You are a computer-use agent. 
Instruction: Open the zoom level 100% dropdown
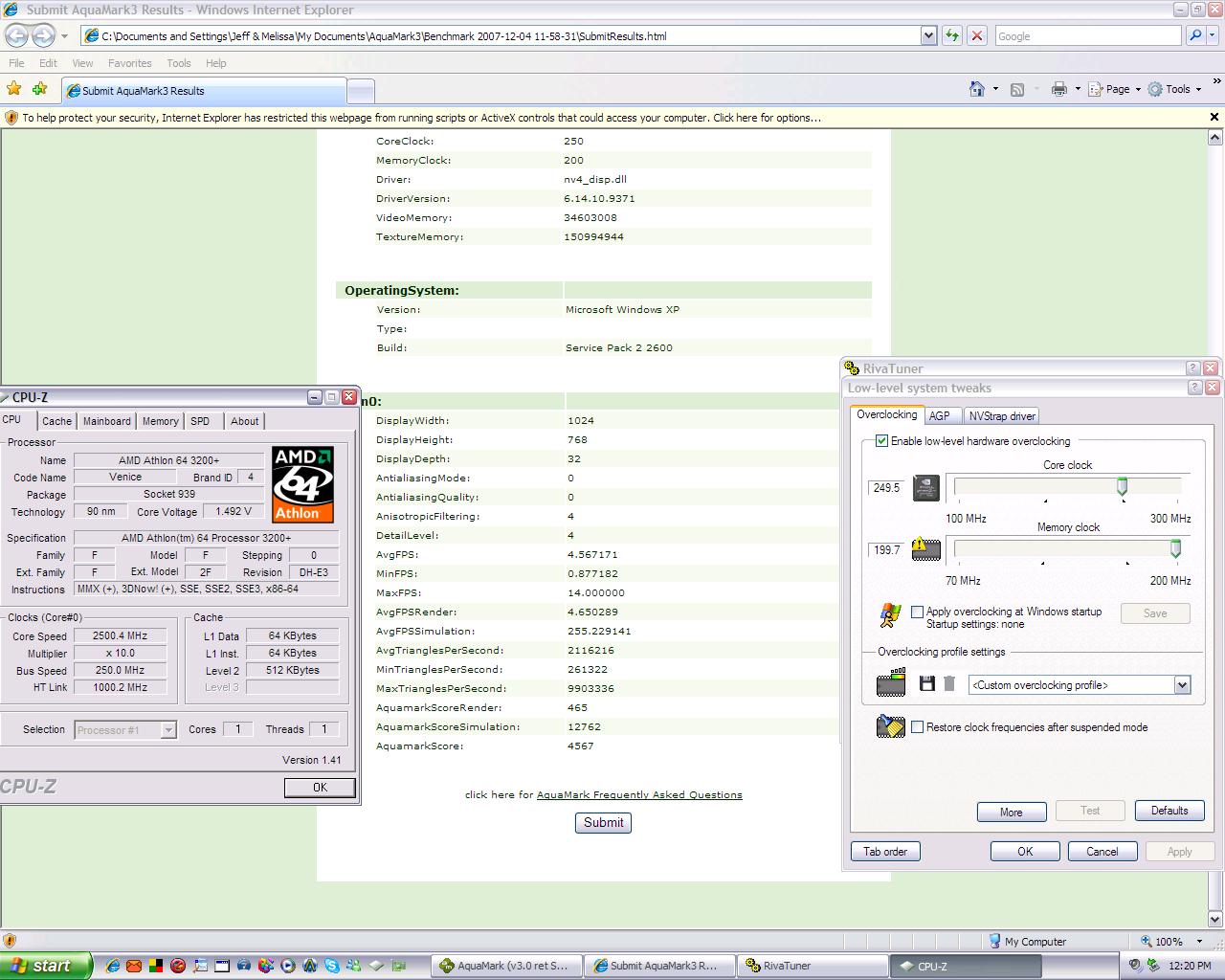(x=1199, y=942)
